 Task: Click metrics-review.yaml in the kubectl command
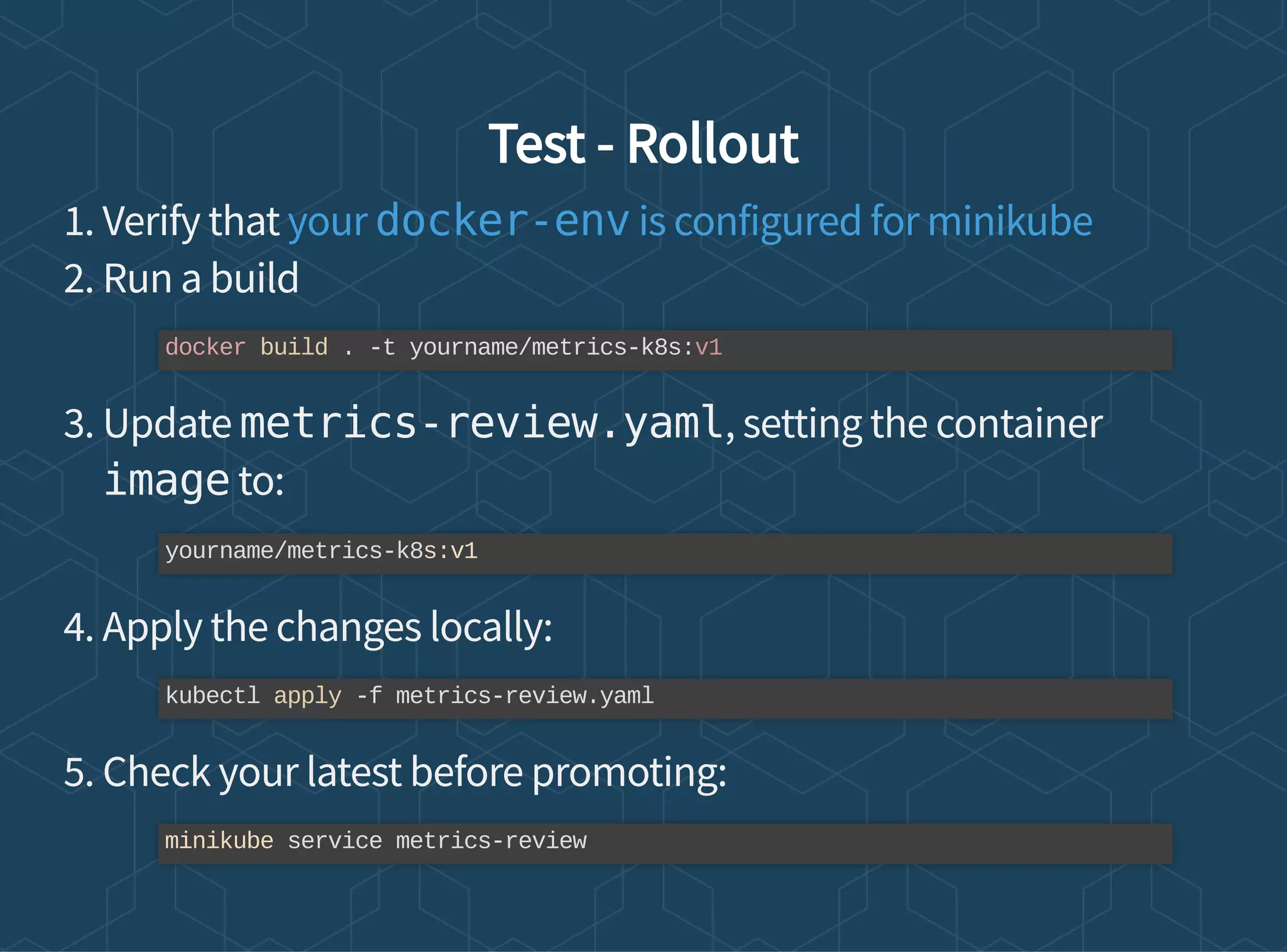[x=524, y=696]
